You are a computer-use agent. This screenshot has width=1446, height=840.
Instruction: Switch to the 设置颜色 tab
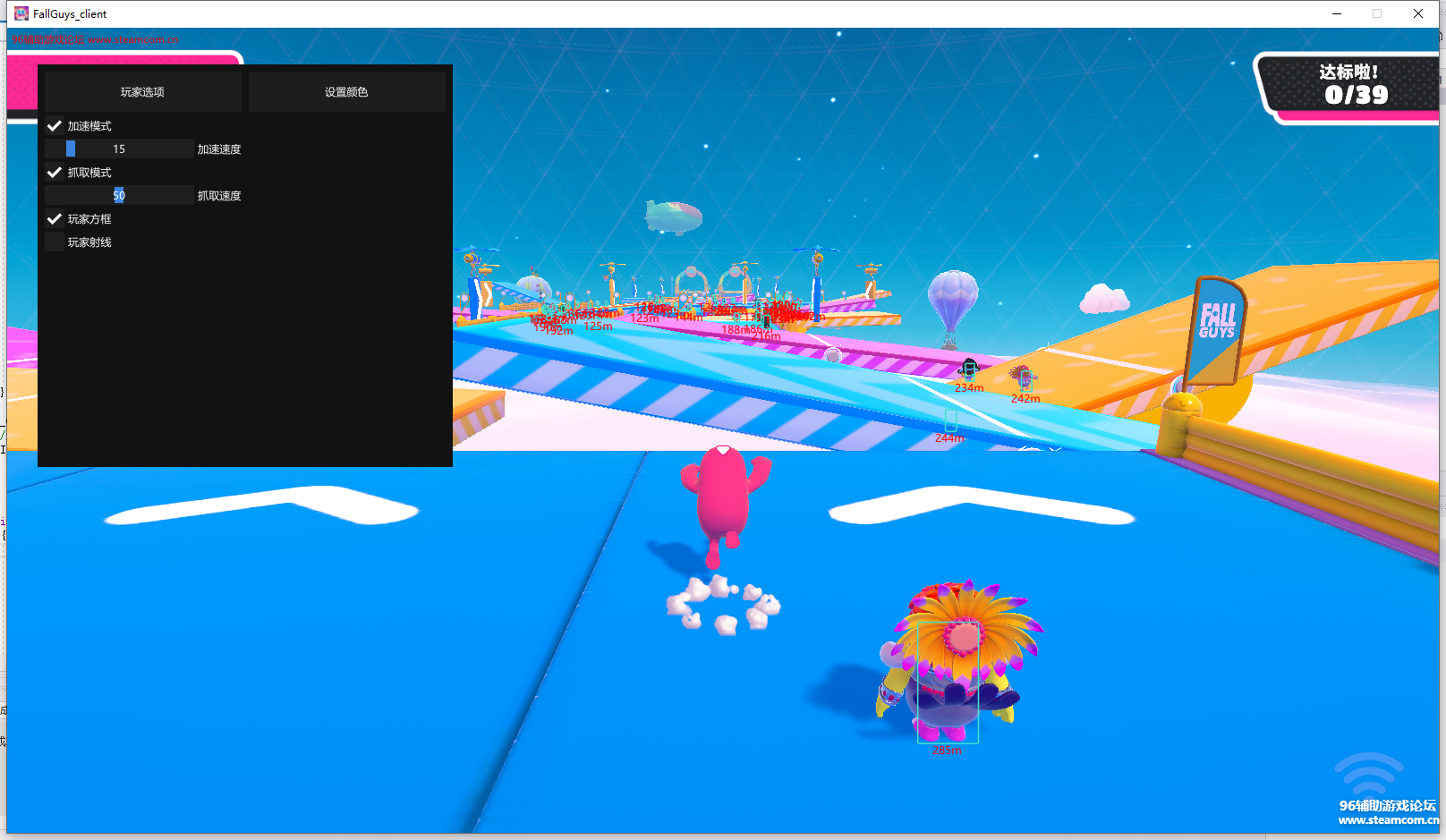[x=347, y=92]
